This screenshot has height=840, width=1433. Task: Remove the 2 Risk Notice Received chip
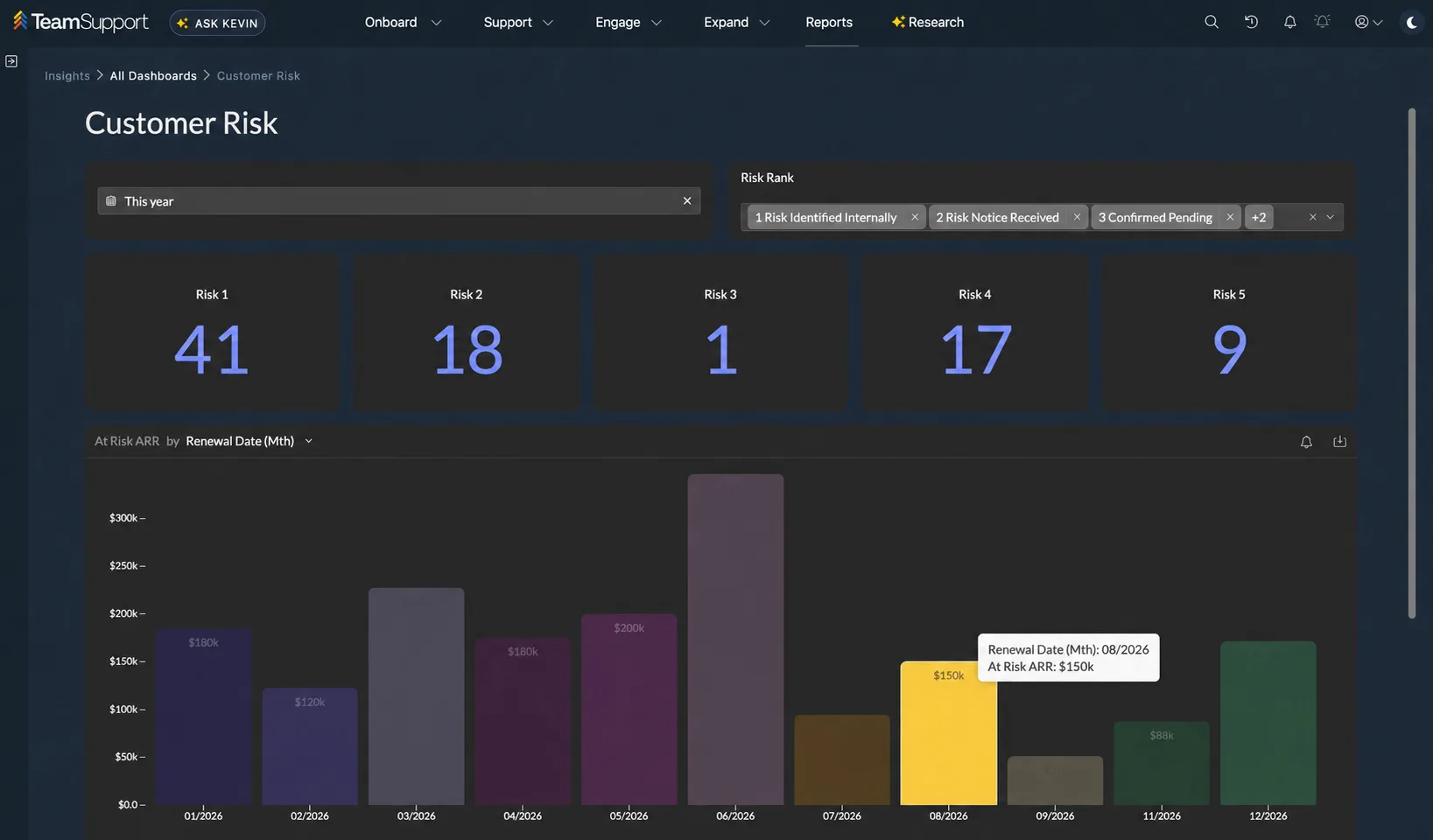click(x=1077, y=217)
